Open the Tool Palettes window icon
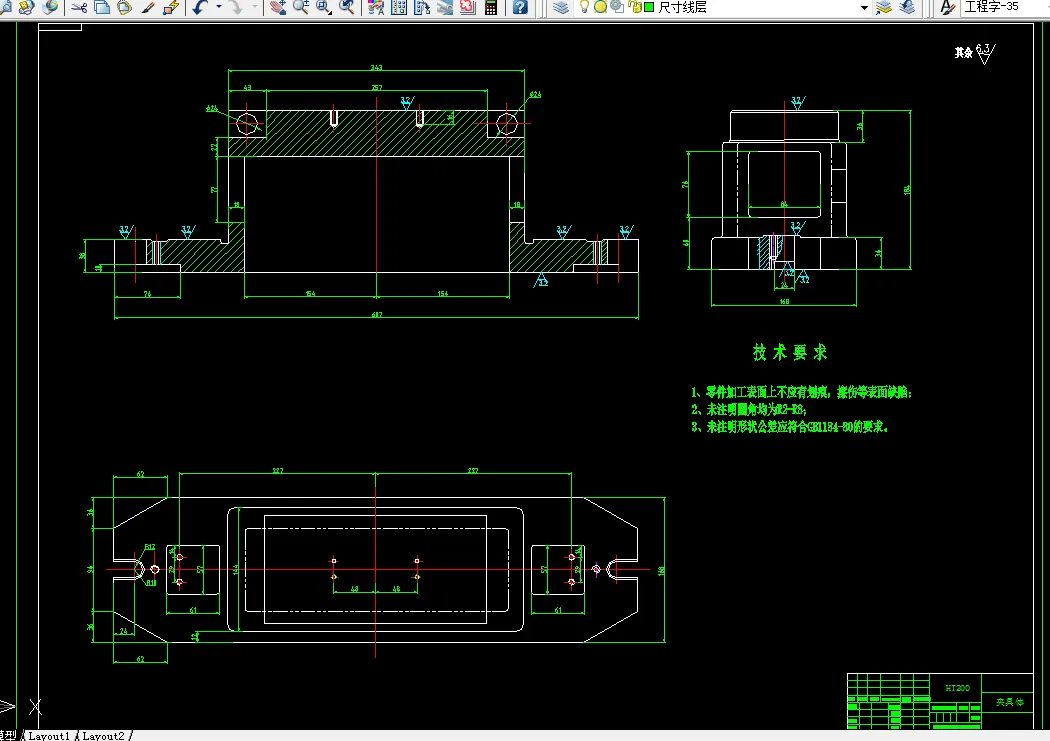Screen dimensions: 1050x741 click(422, 7)
